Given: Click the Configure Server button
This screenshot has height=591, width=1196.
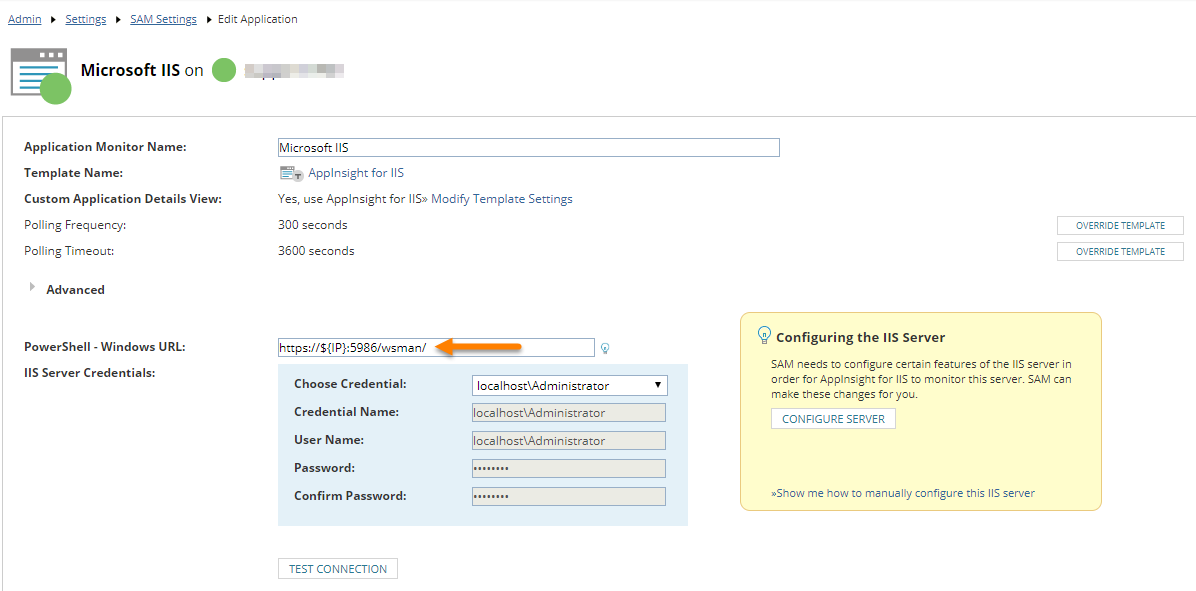Looking at the screenshot, I should [833, 418].
